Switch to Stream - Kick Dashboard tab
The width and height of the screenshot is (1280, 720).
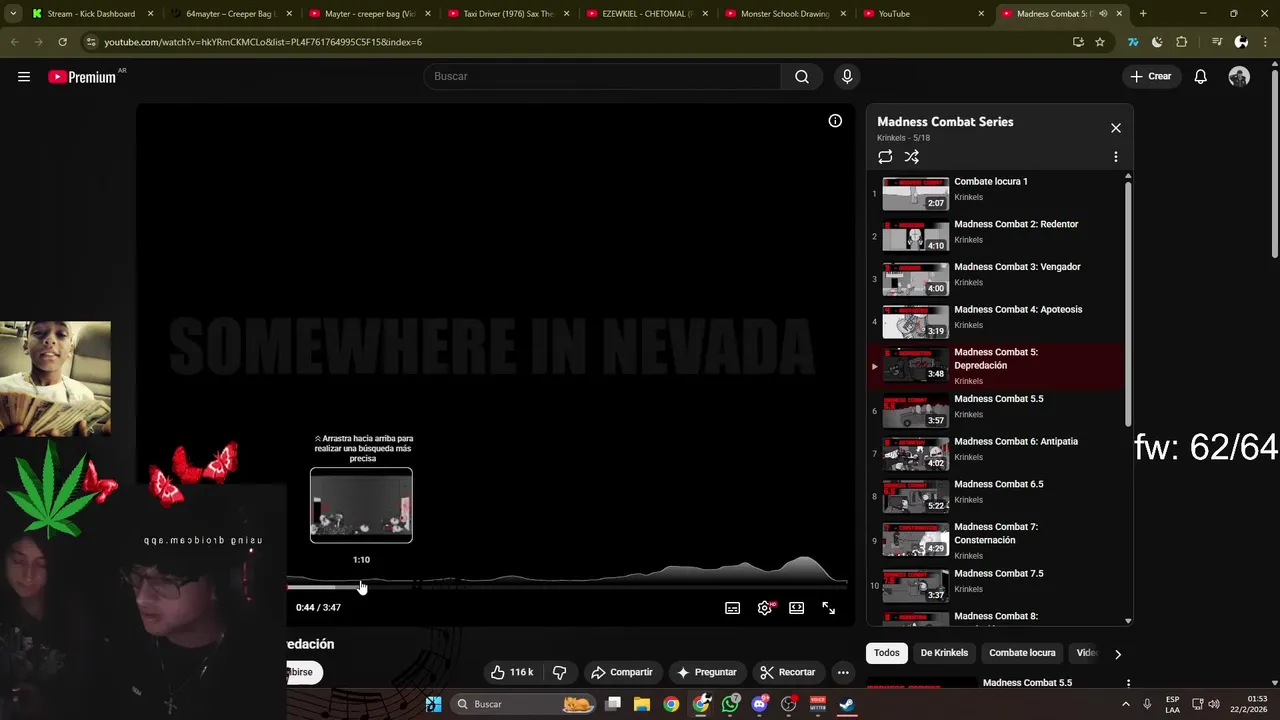coord(91,14)
